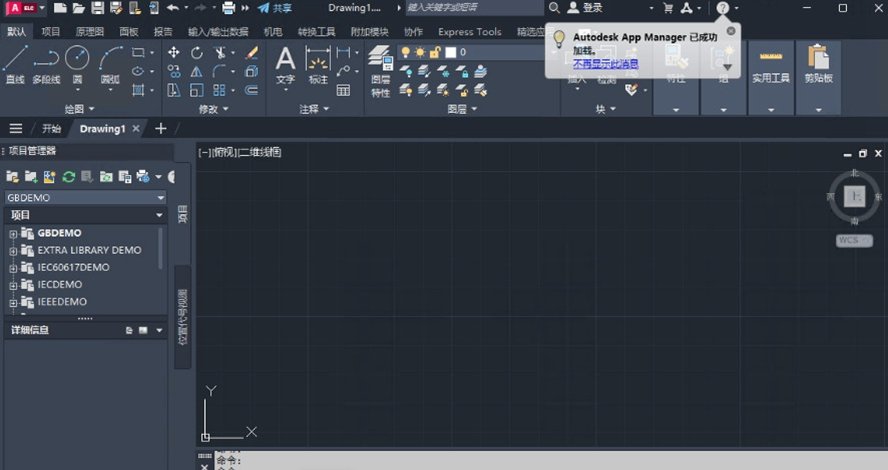This screenshot has height=470, width=888.
Task: Go to the 开始 (Start) document tab
Action: click(x=52, y=129)
